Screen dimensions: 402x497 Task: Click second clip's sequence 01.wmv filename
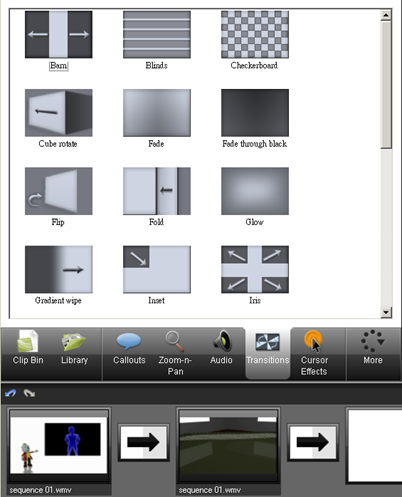click(210, 490)
